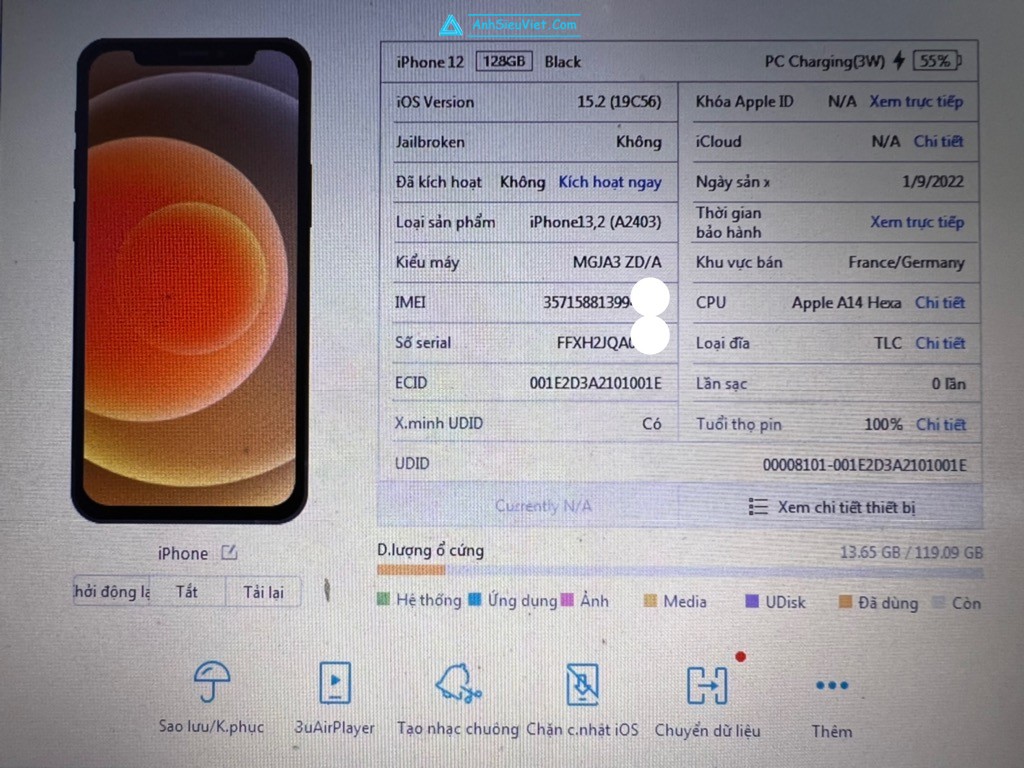The width and height of the screenshot is (1024, 768).
Task: Click the 128GB storage badge
Action: tap(504, 61)
